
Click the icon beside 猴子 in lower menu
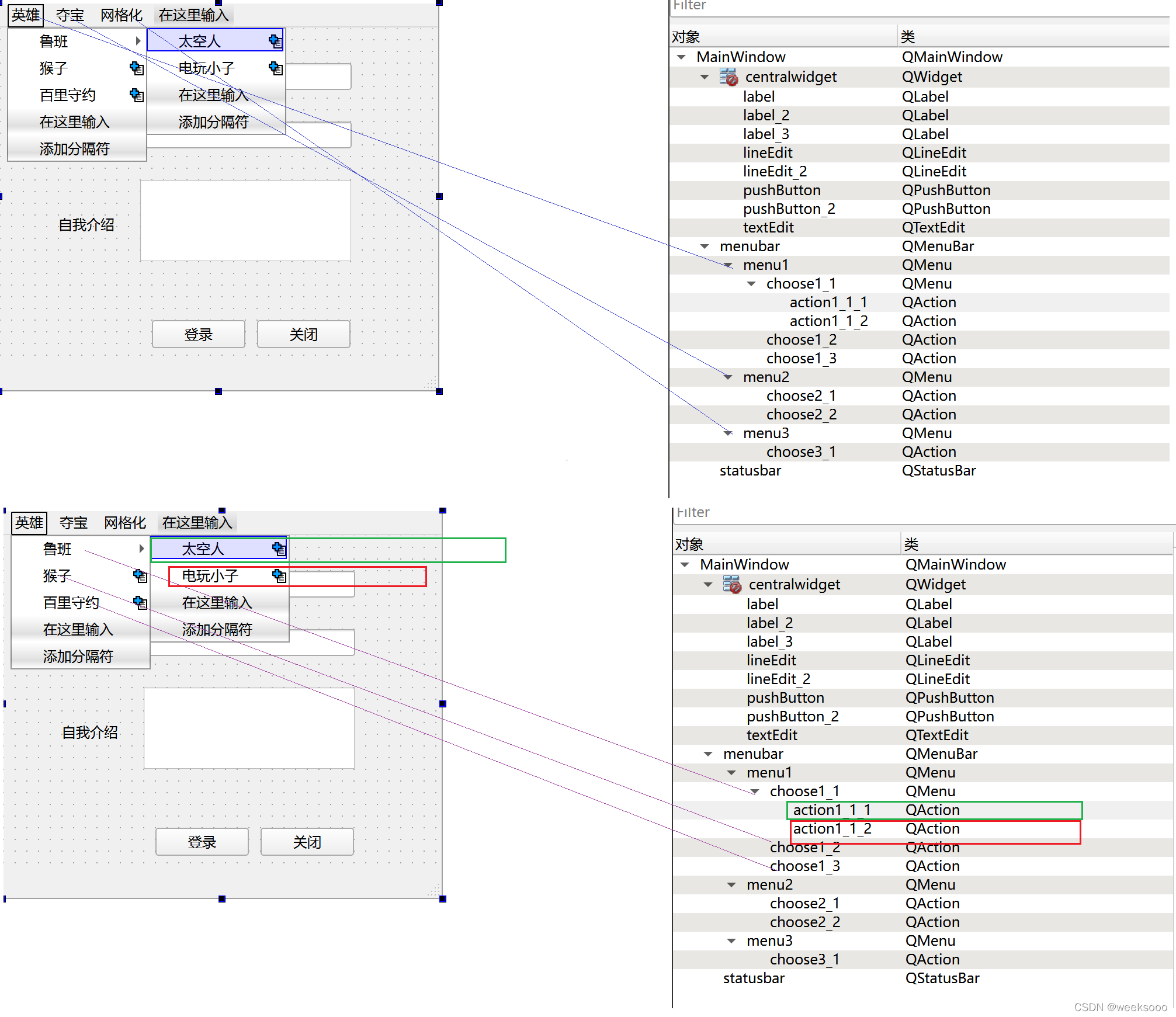[140, 576]
